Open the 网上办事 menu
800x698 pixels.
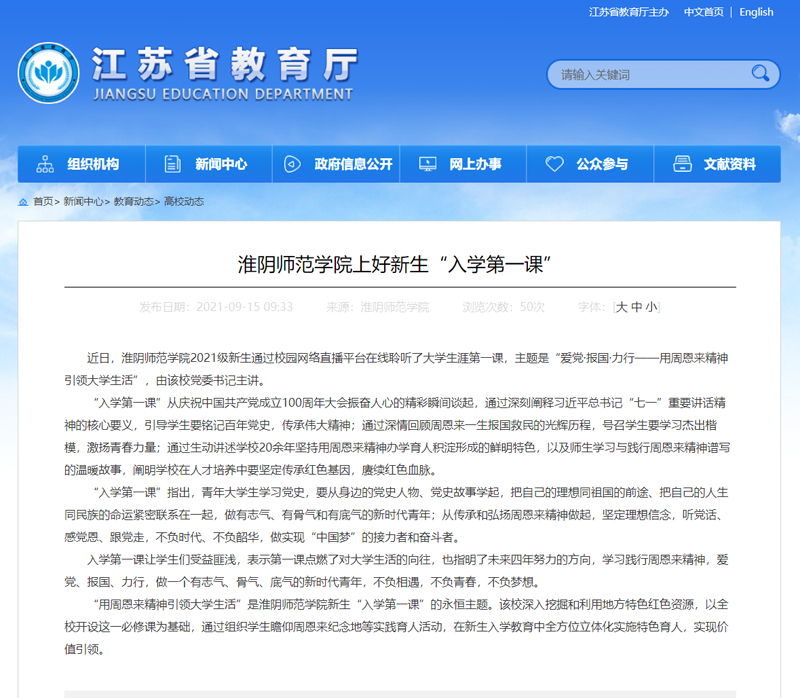point(463,164)
